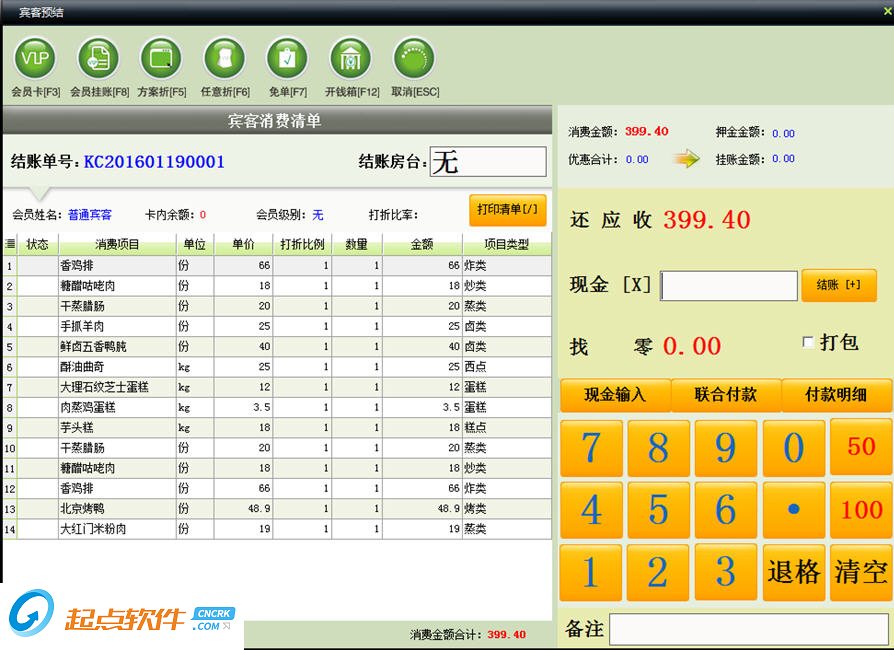Screen dimensions: 894x650
Task: Click the 单价 column header
Action: (243, 244)
